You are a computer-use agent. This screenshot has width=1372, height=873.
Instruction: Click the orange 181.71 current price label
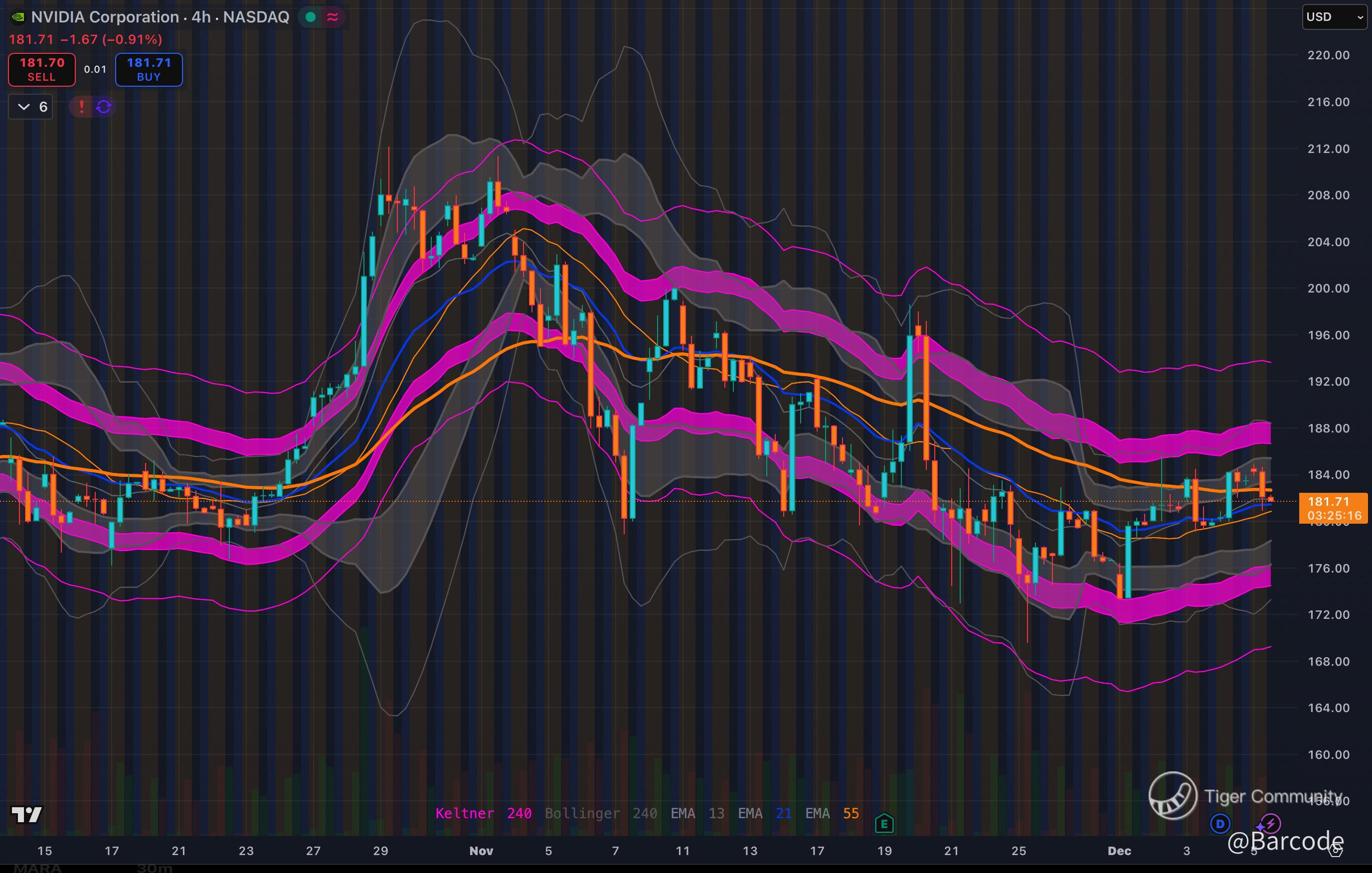(1332, 507)
